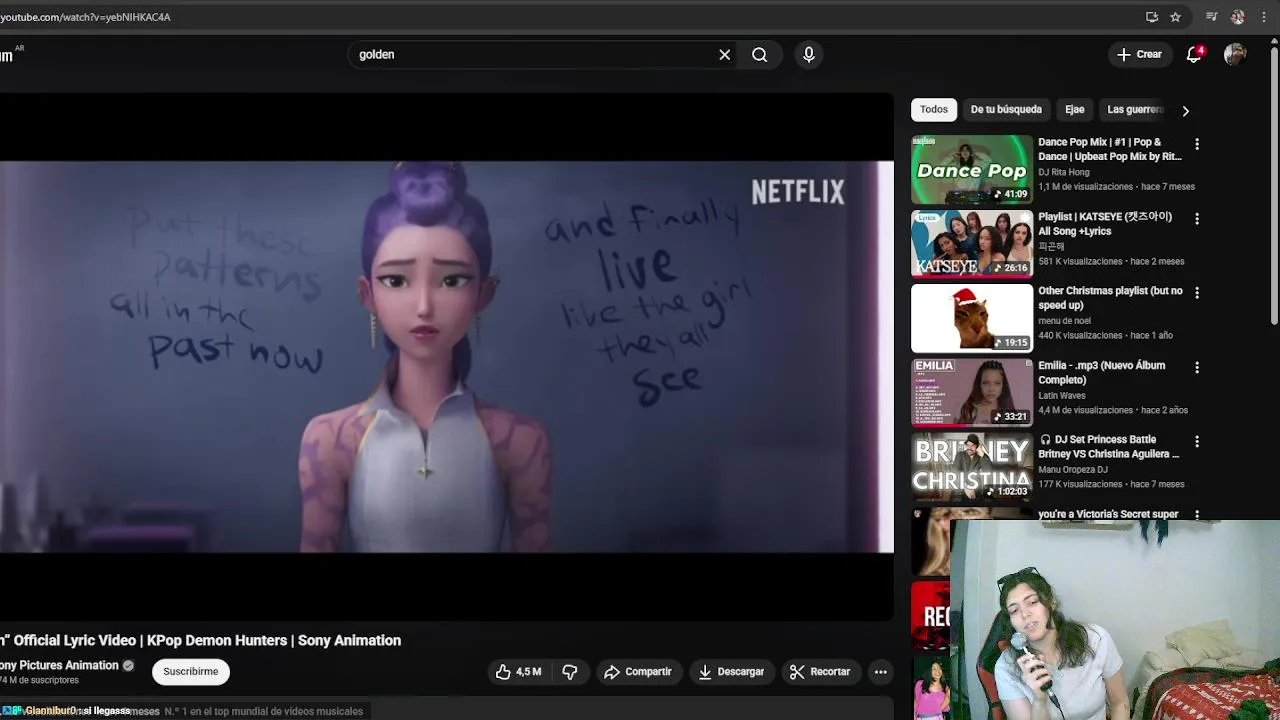Open the Britney Christina thumbnail
Viewport: 1280px width, 720px height.
click(x=972, y=466)
